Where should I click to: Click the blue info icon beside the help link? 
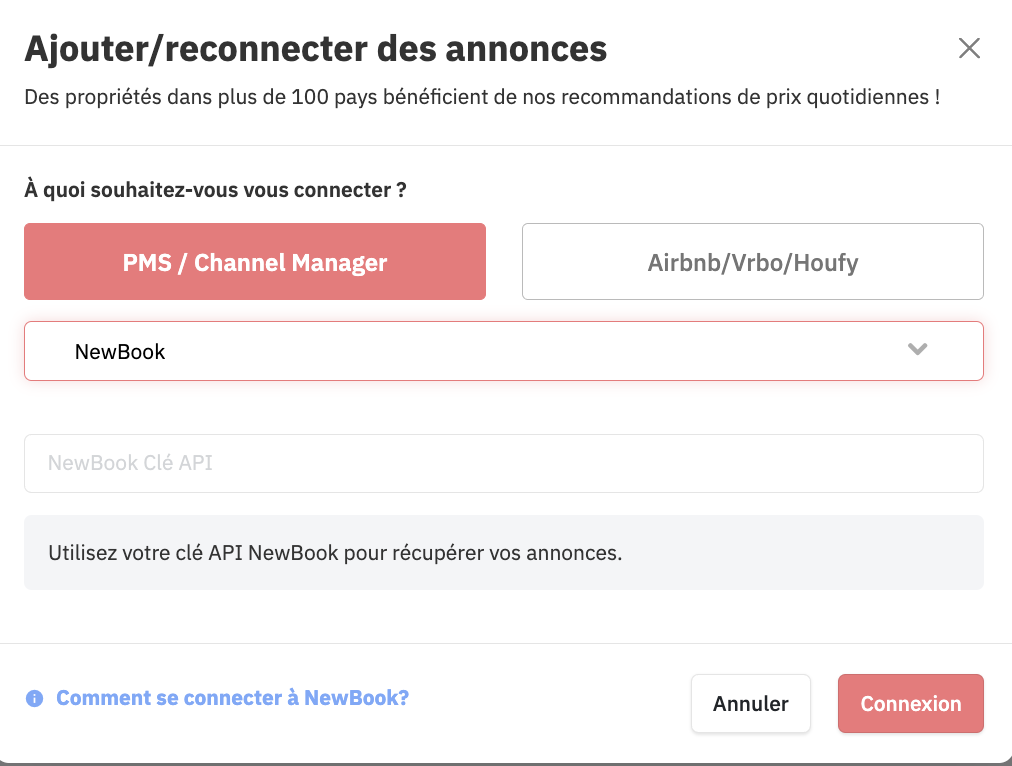[x=34, y=698]
